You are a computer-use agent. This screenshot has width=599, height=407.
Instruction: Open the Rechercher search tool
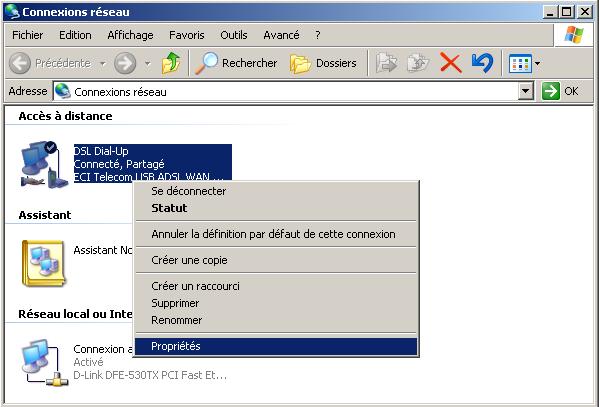pos(236,63)
